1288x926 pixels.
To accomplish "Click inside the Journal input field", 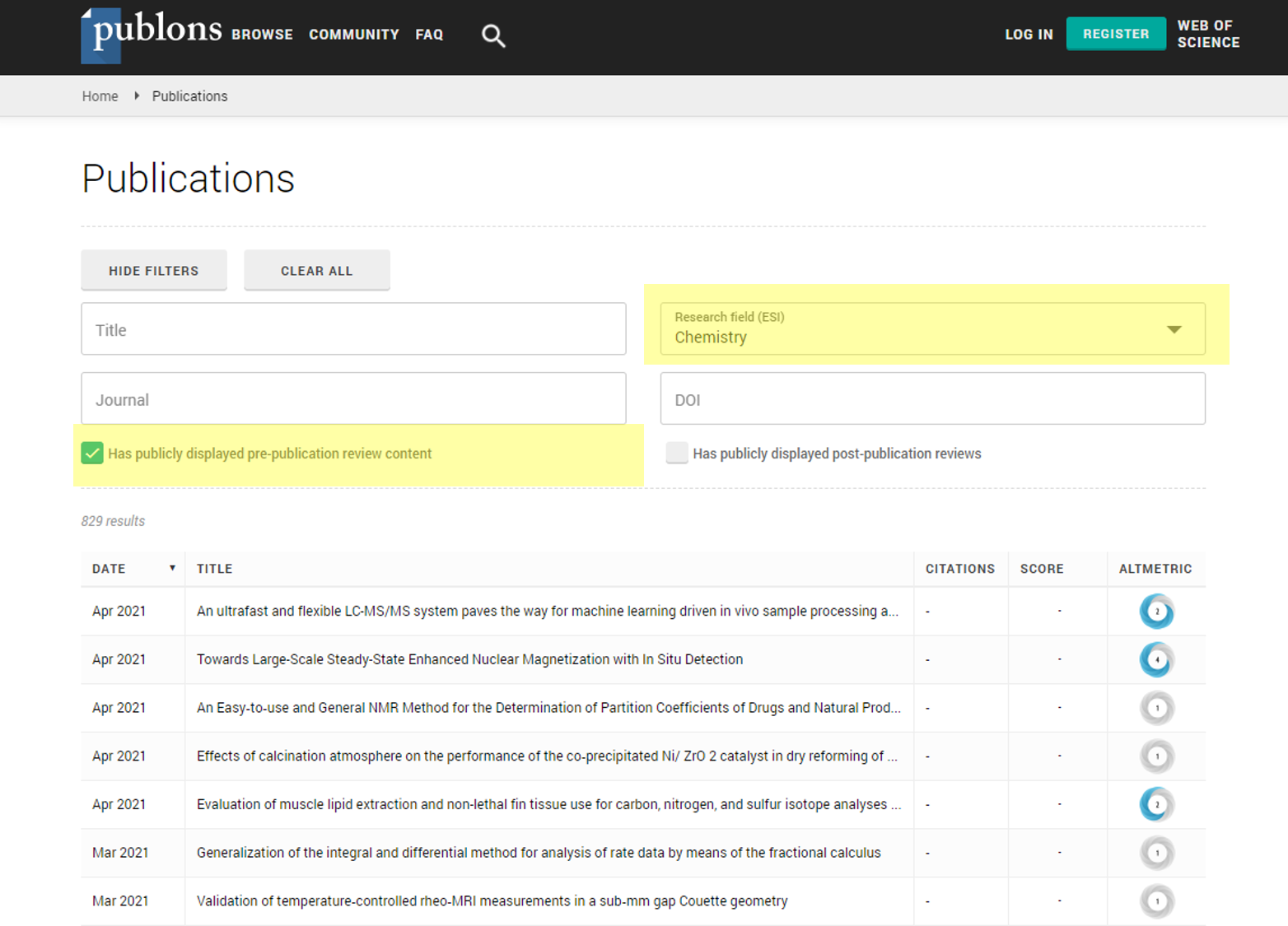I will 353,398.
